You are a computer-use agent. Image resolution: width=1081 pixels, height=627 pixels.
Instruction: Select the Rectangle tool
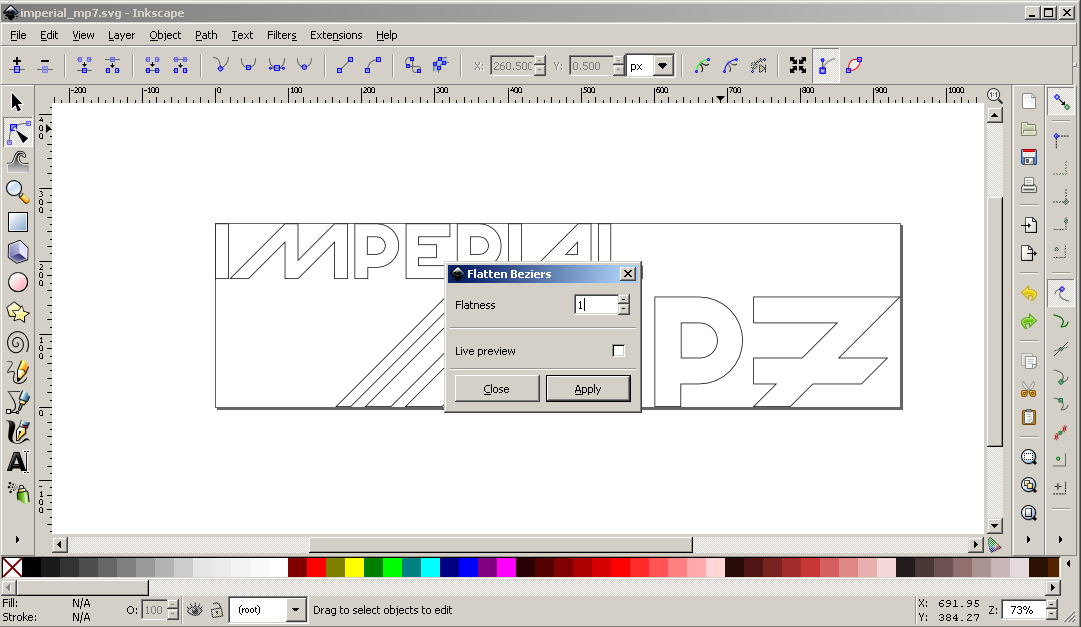click(17, 222)
